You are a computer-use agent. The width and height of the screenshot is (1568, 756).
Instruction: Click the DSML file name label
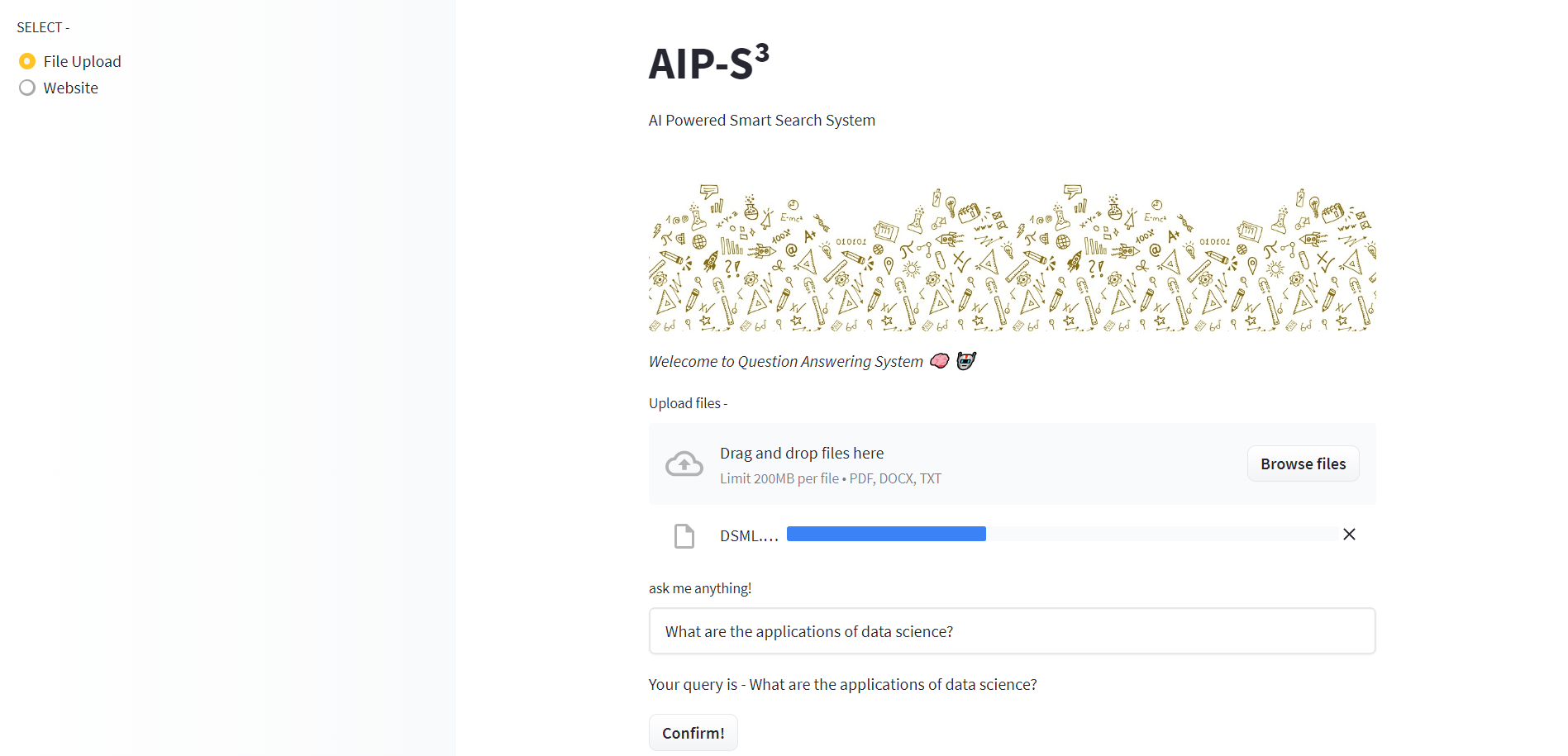[749, 536]
